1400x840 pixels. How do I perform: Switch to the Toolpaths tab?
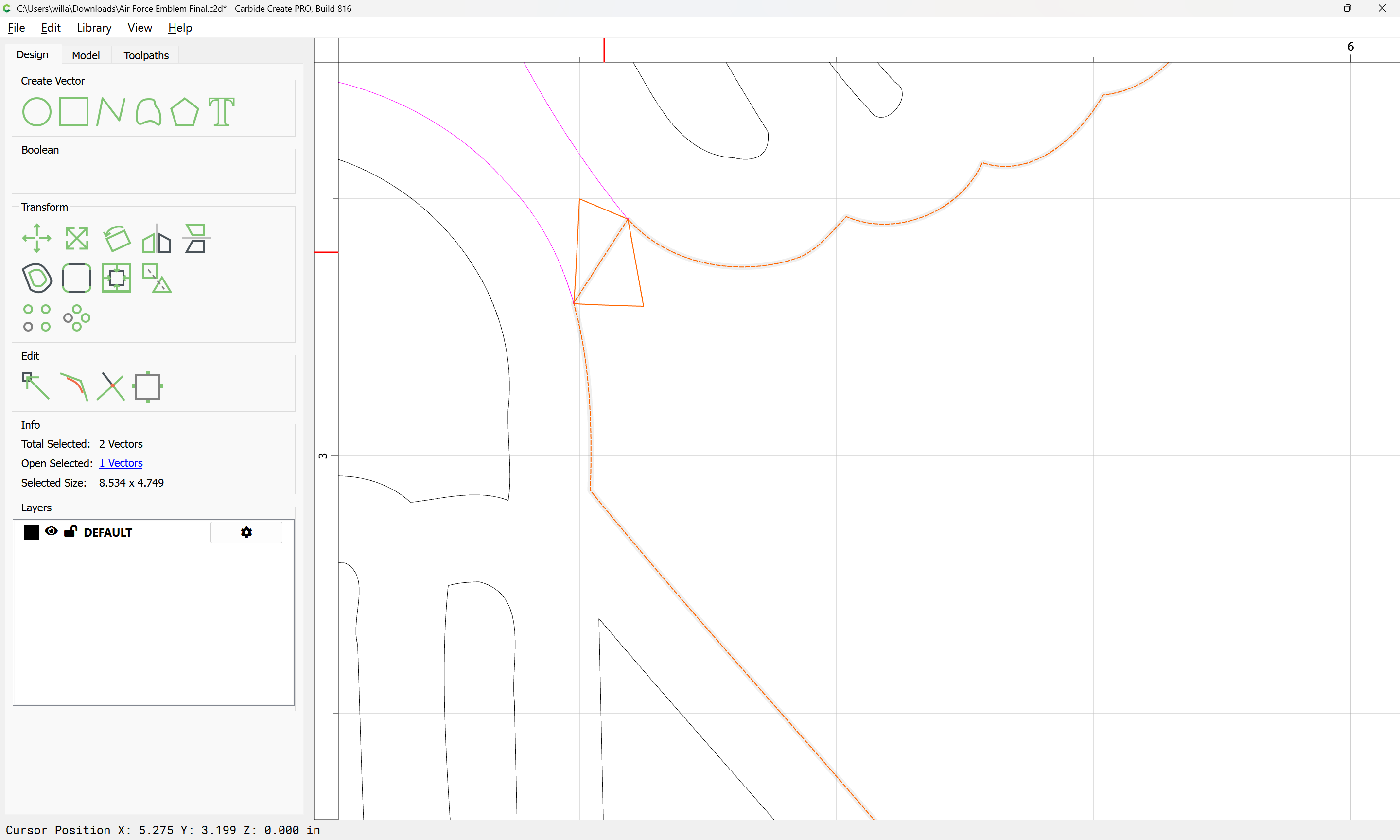click(x=146, y=55)
